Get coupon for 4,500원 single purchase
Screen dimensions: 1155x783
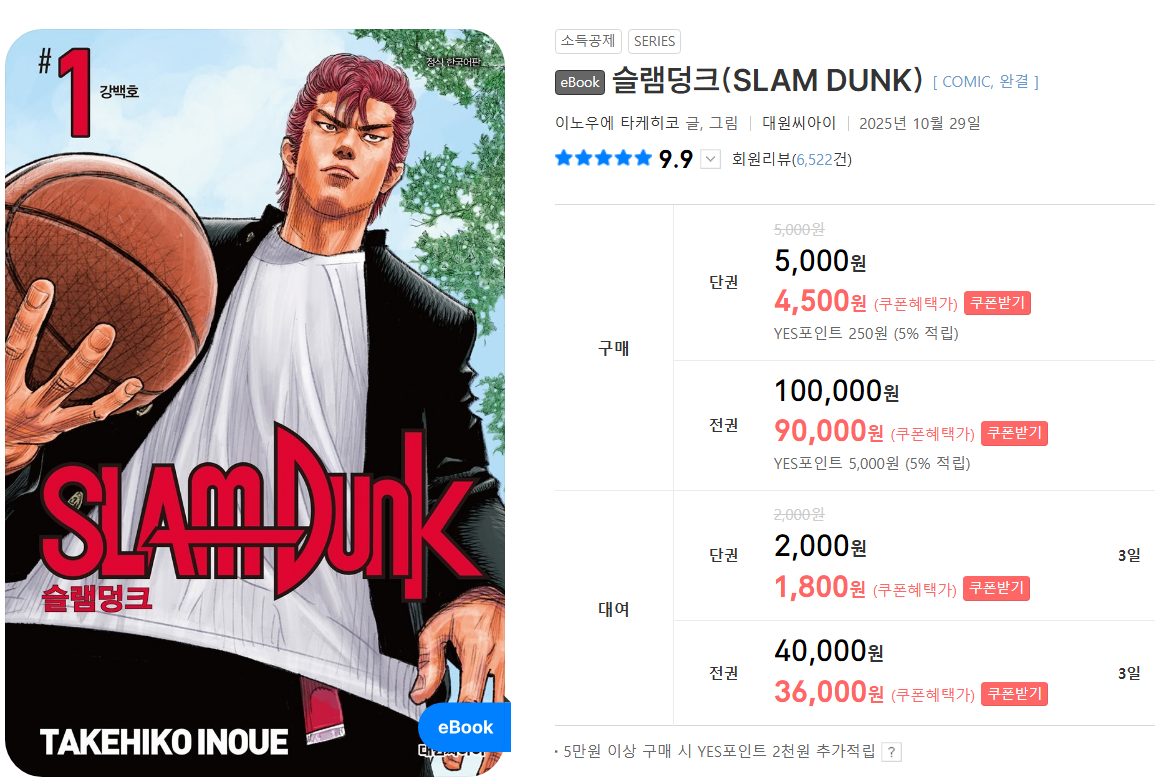pyautogui.click(x=997, y=303)
